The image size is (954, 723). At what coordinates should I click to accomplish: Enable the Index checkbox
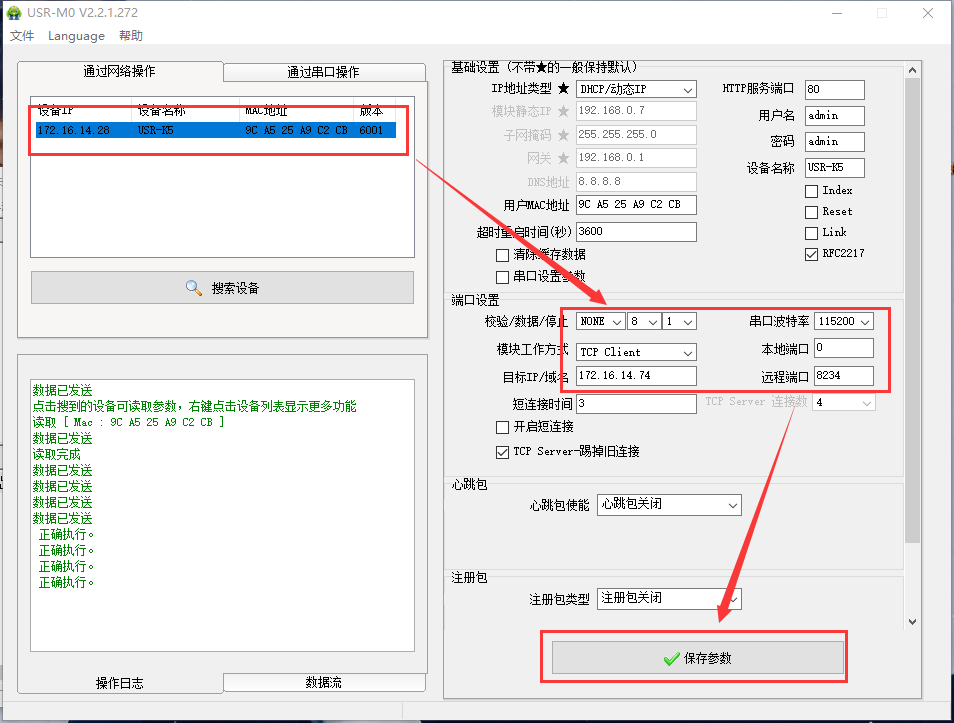(x=811, y=191)
